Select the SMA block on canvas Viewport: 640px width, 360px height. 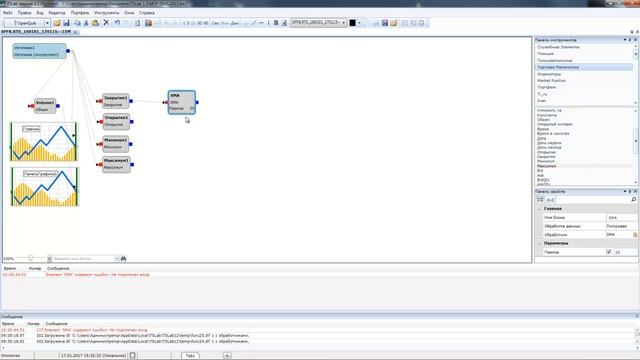tap(182, 102)
